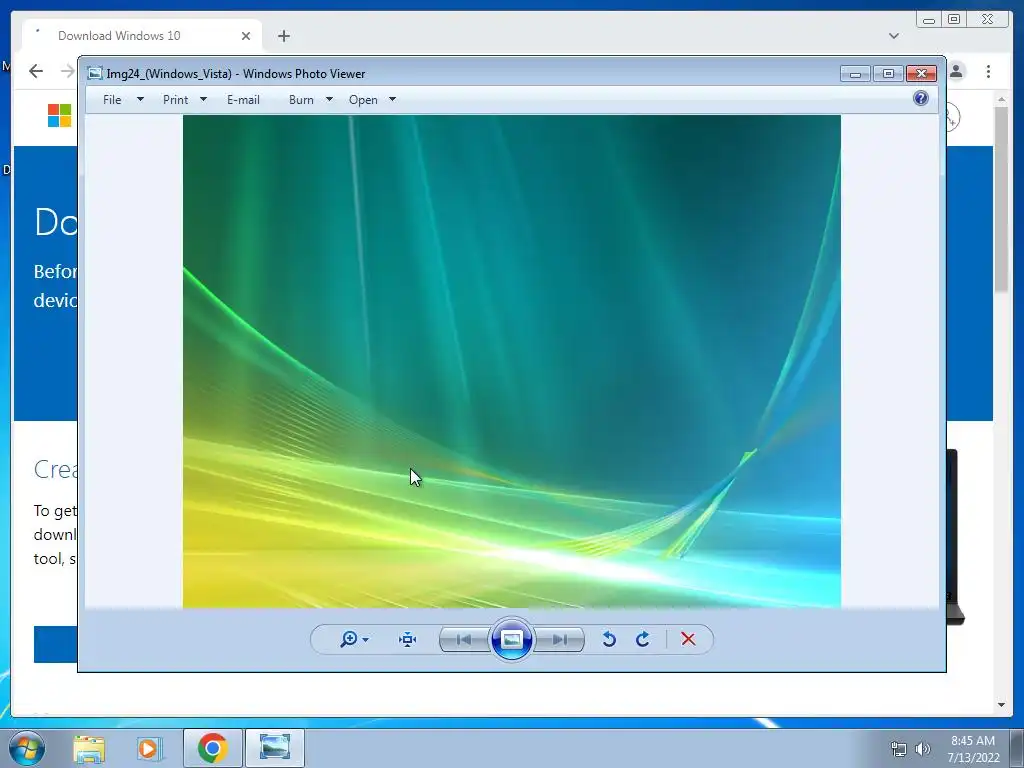Open network status tray icon
This screenshot has height=768, width=1024.
point(899,749)
